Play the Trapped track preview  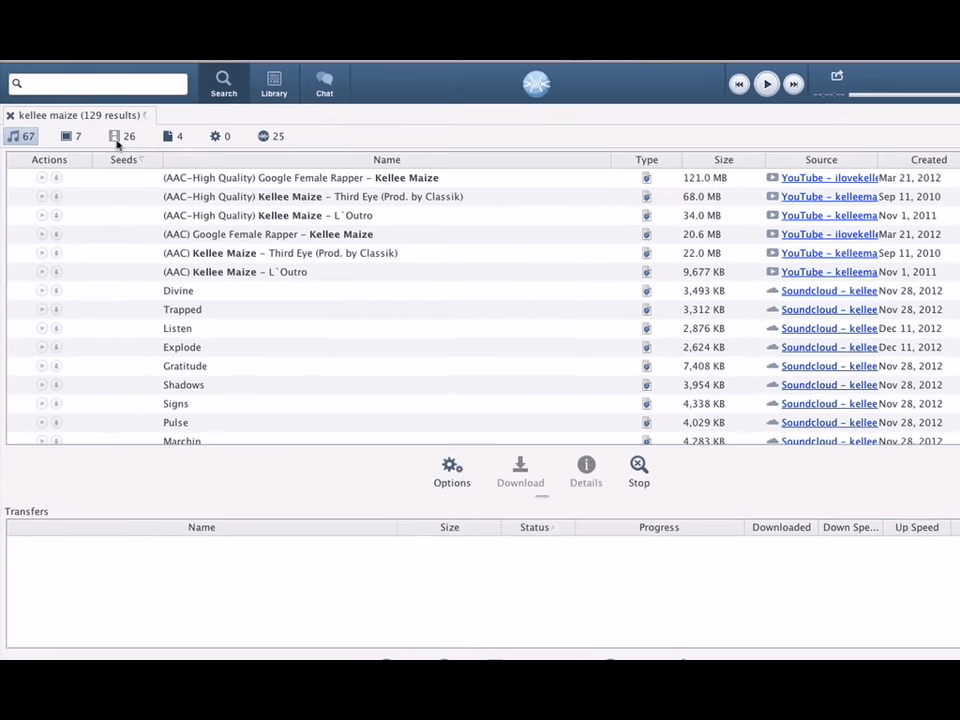(x=42, y=310)
